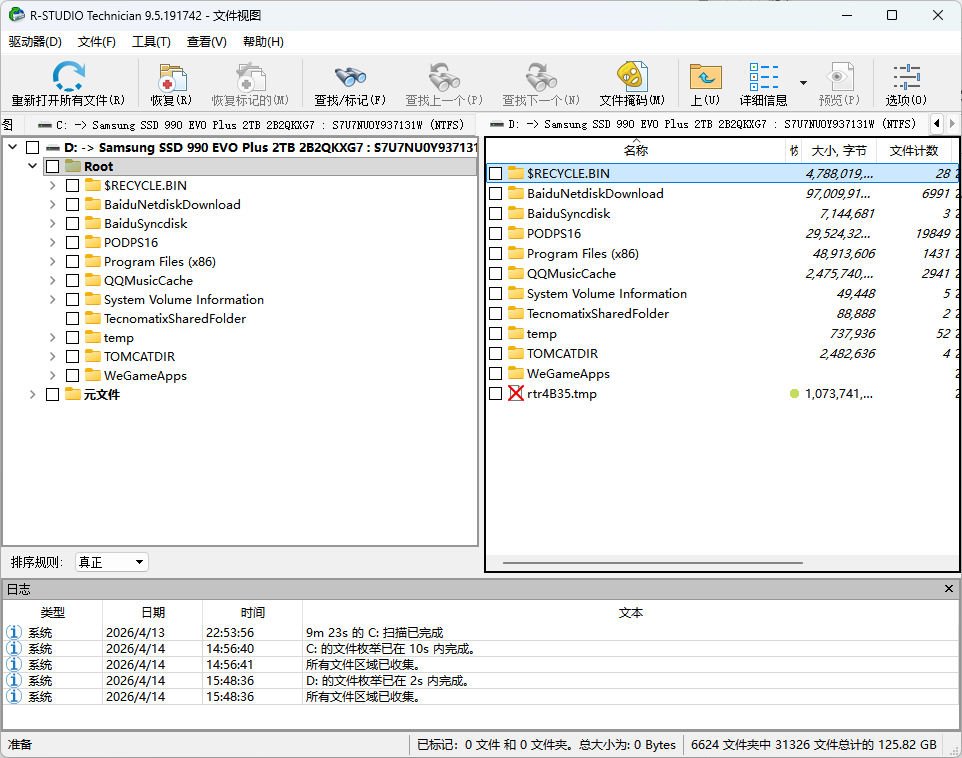Click the right arrow beside drive tabs

(x=951, y=123)
